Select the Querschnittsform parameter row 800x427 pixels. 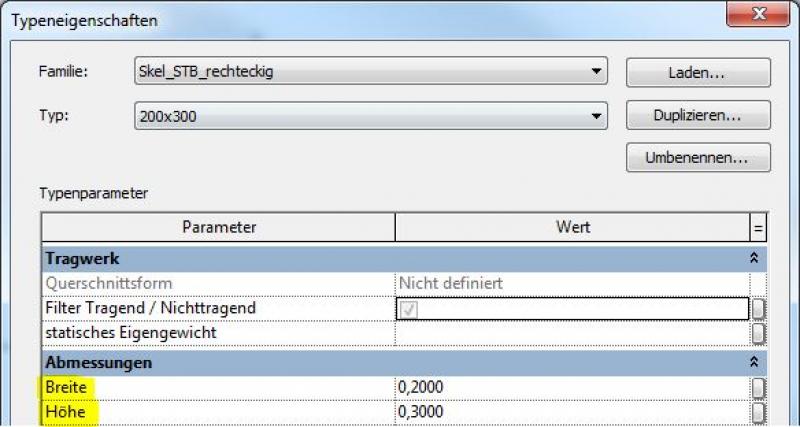219,283
